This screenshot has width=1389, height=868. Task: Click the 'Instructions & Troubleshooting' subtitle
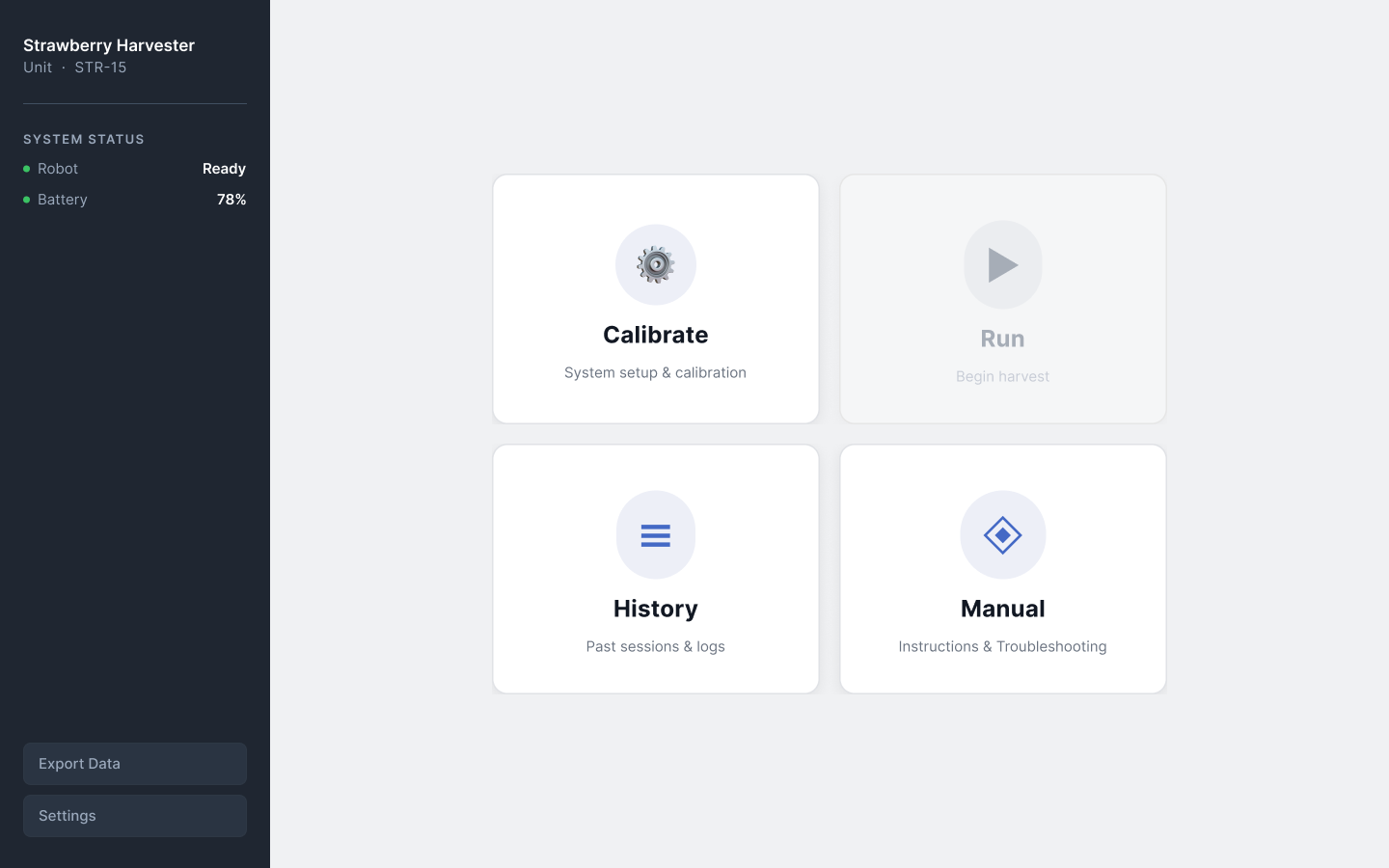1003,646
